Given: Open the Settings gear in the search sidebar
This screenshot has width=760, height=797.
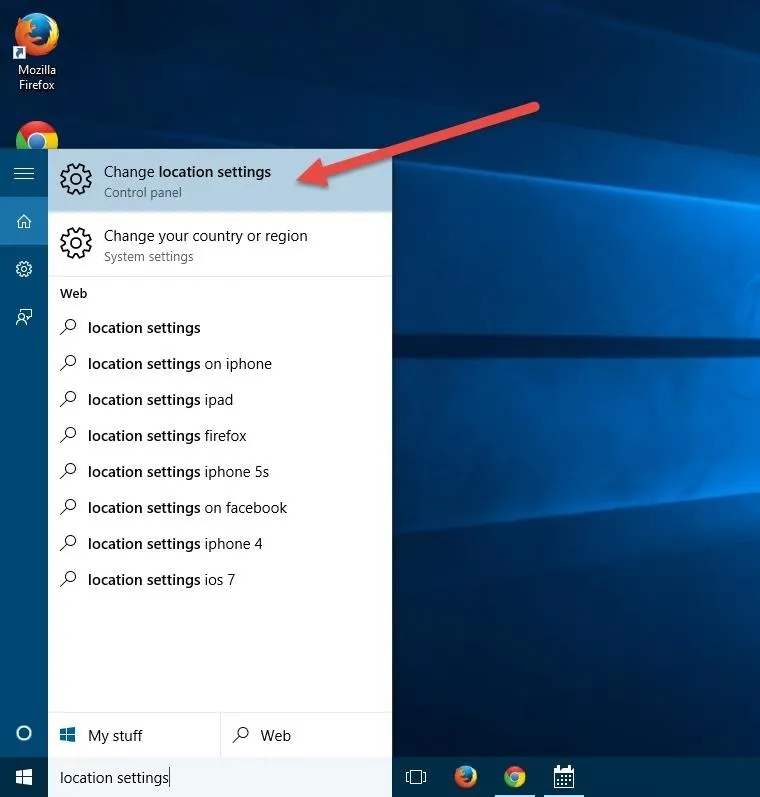Looking at the screenshot, I should coord(24,269).
